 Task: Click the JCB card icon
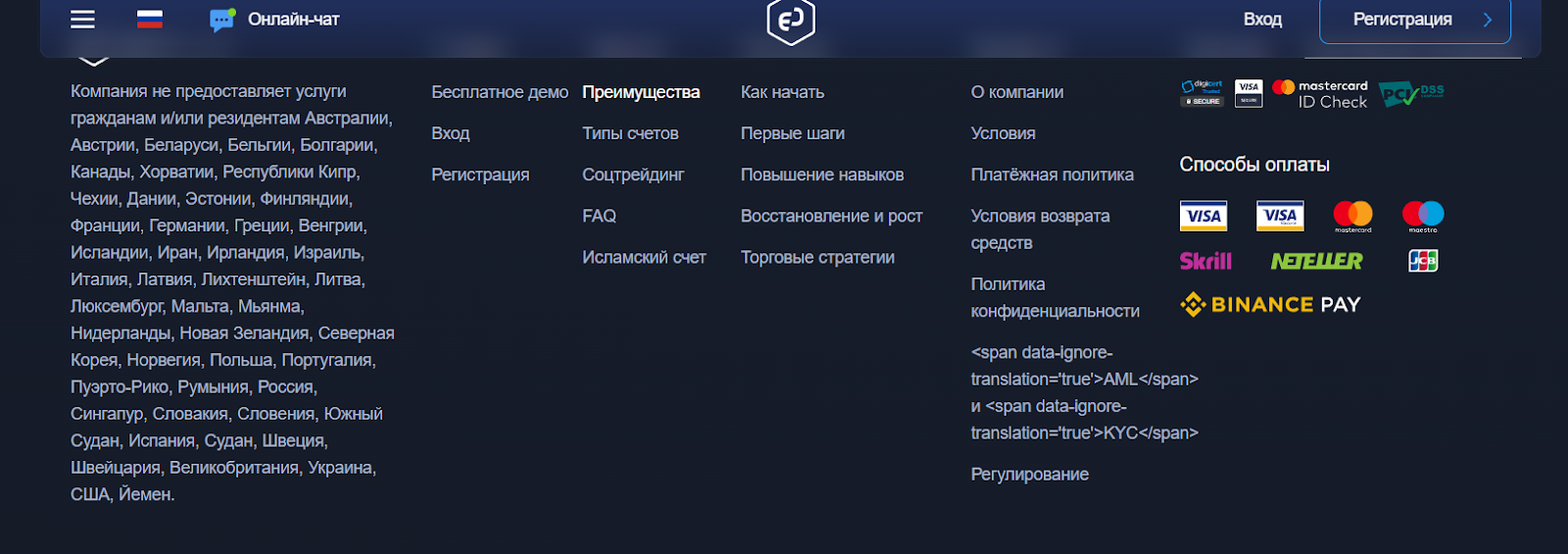click(1423, 261)
